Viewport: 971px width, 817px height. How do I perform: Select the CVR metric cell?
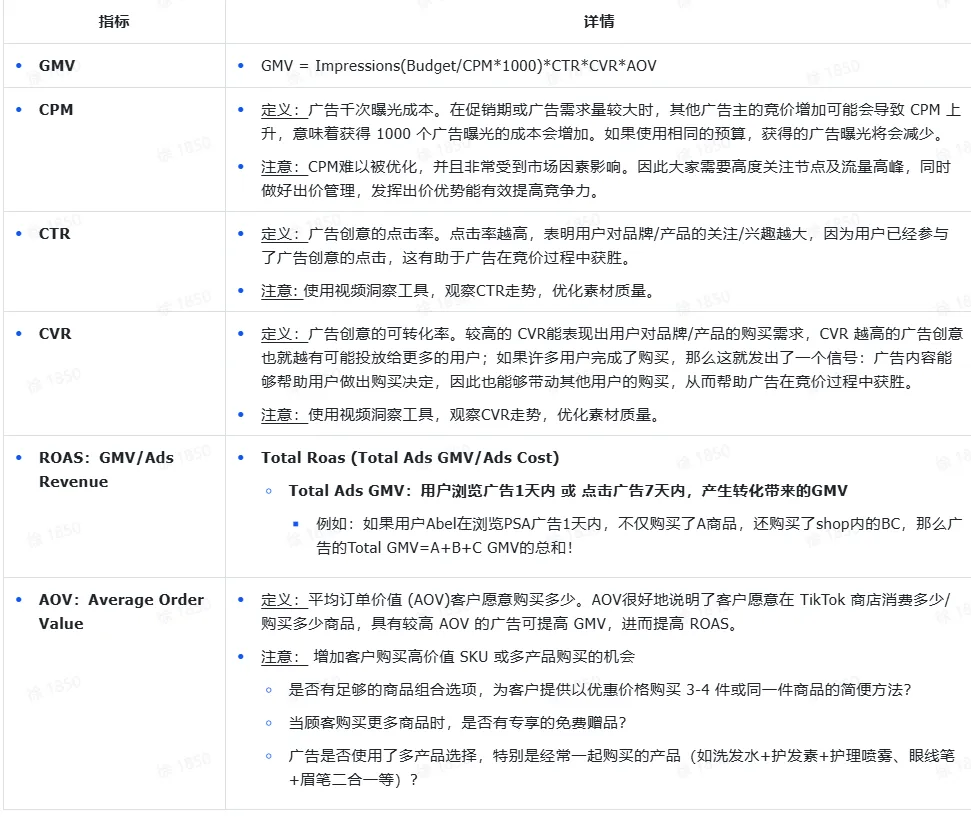(115, 374)
